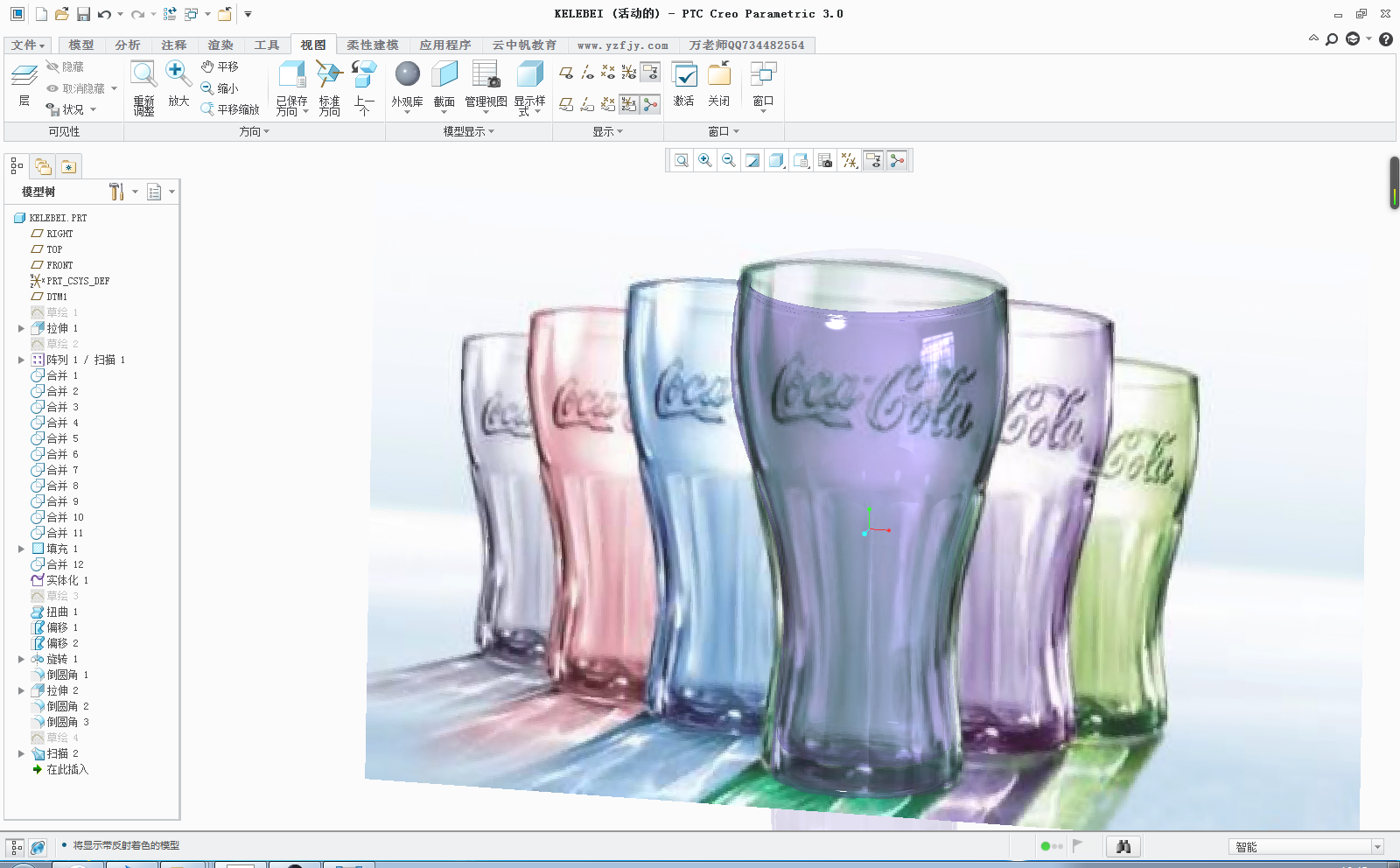Click zoom out icon in graphics toolbar
The image size is (1400, 868).
click(x=728, y=160)
